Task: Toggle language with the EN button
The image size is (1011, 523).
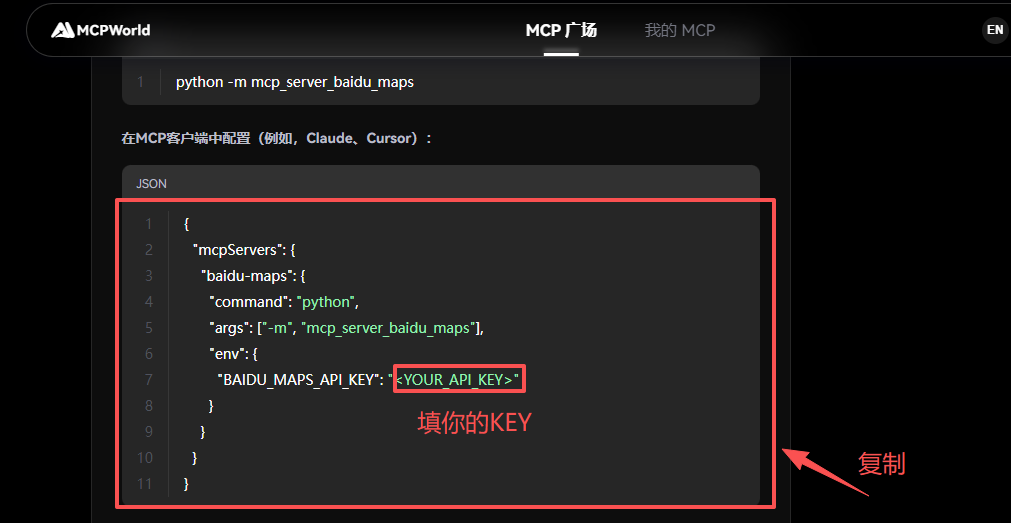Action: click(x=994, y=30)
